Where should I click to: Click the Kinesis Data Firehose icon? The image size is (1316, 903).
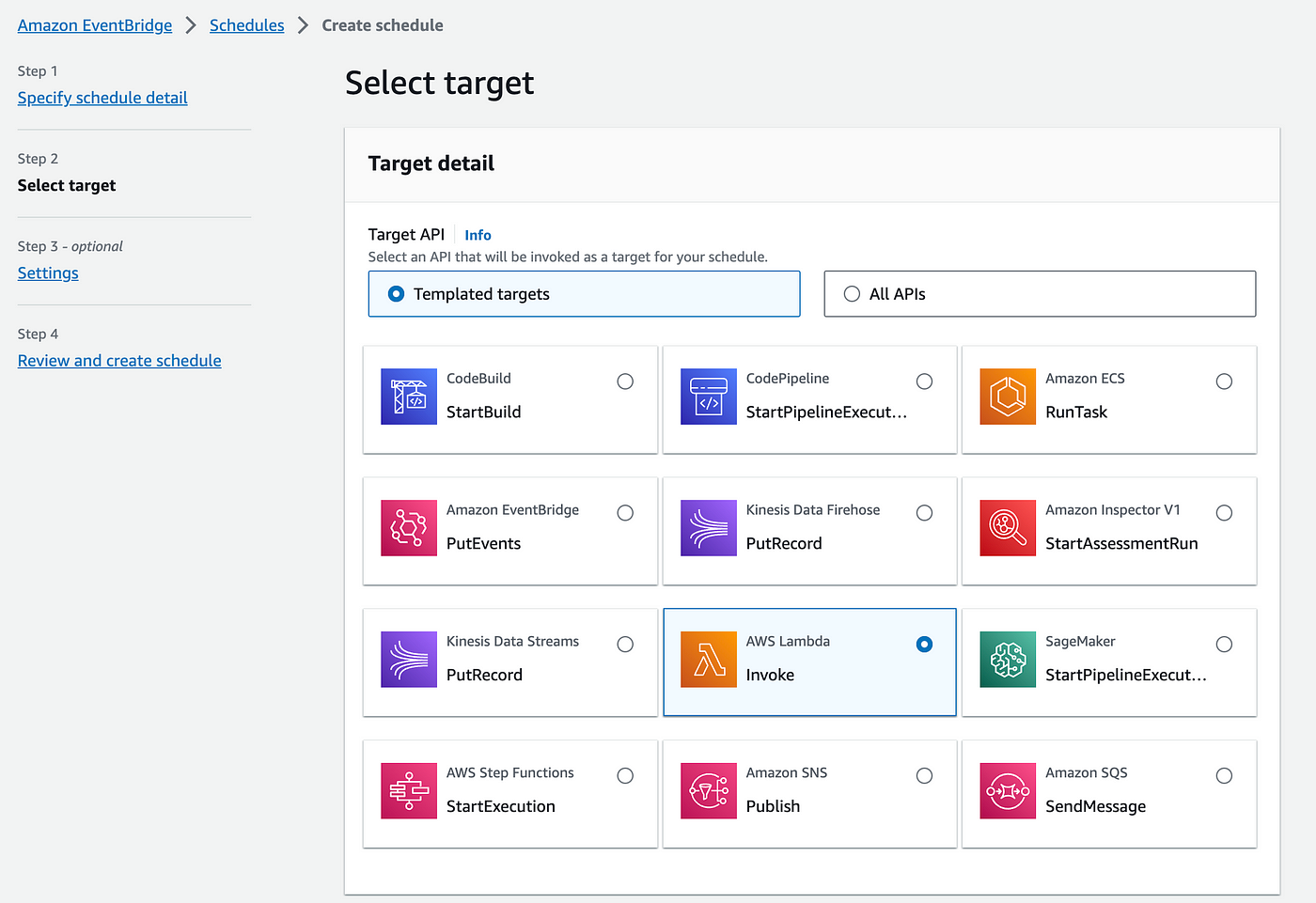point(709,528)
